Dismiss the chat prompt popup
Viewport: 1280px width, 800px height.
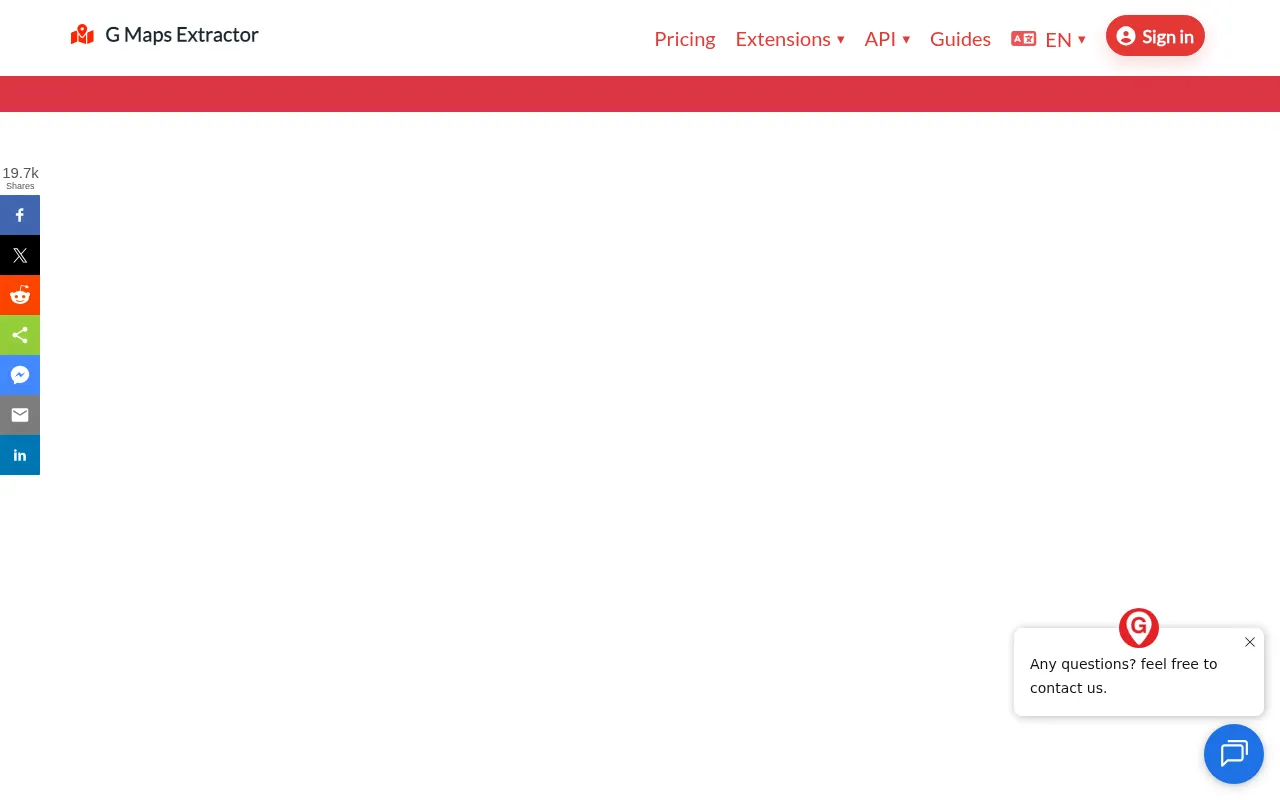(x=1250, y=642)
